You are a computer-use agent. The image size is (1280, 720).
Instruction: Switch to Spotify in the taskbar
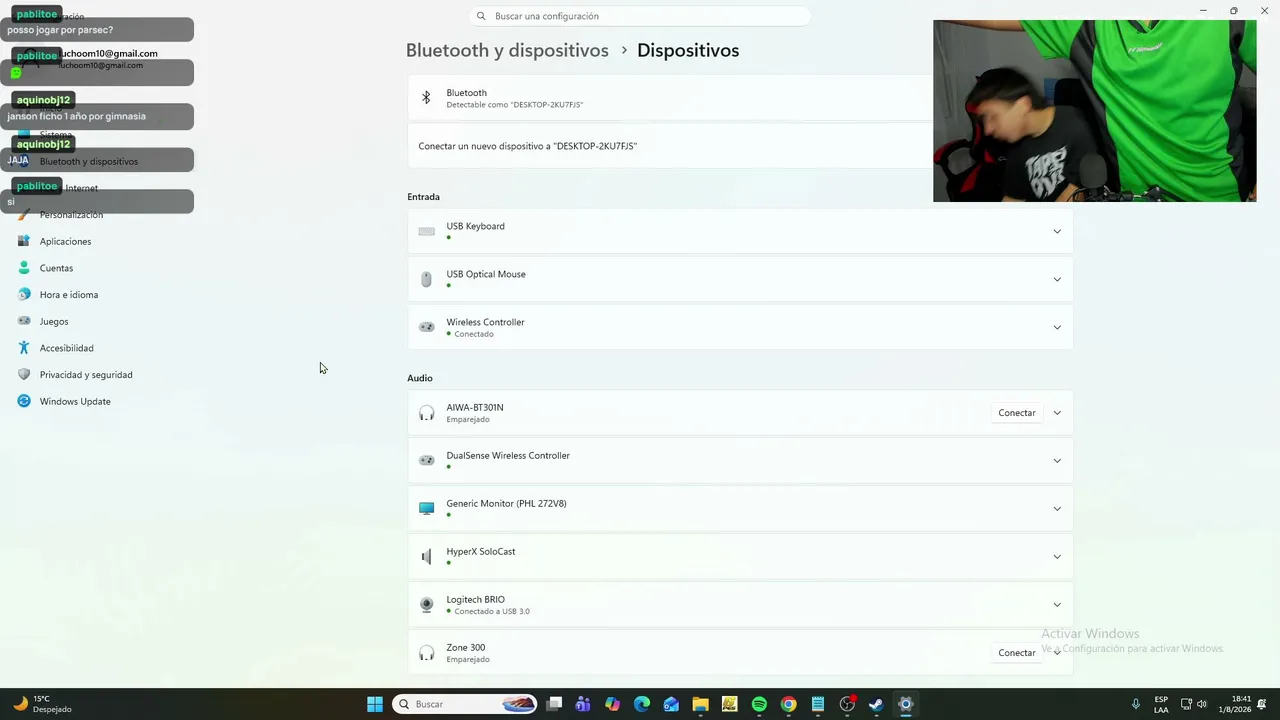coord(759,704)
